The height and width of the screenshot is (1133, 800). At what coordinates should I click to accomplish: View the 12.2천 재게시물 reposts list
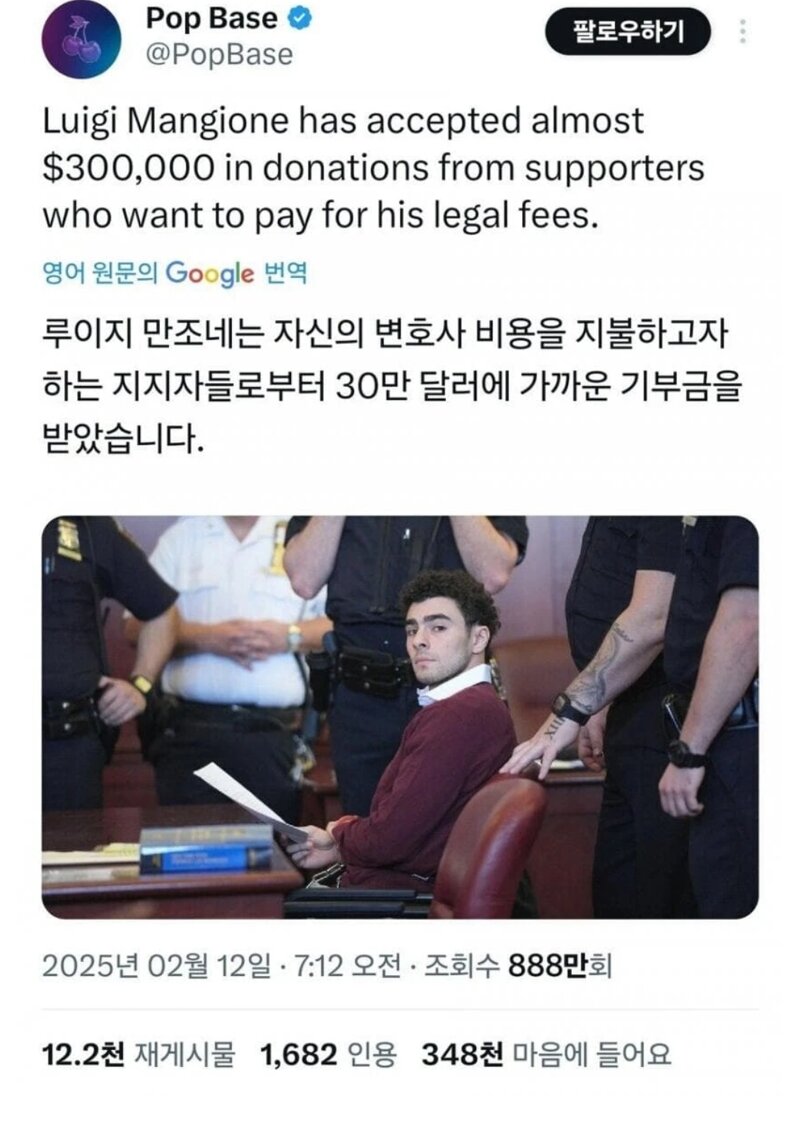139,1054
